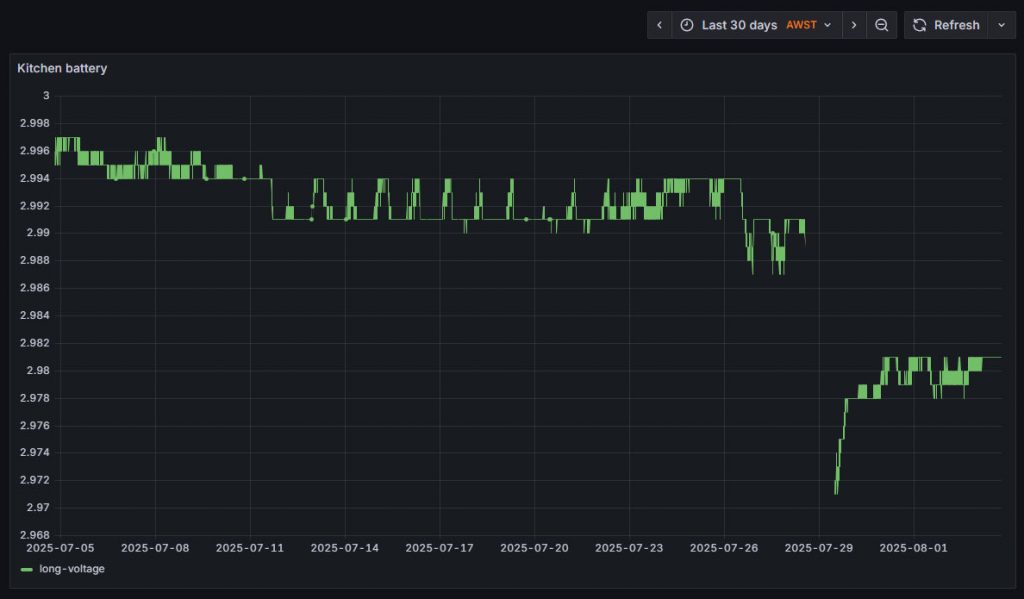Click the 2025-07-29 x-axis date label
This screenshot has height=599, width=1024.
(x=819, y=548)
